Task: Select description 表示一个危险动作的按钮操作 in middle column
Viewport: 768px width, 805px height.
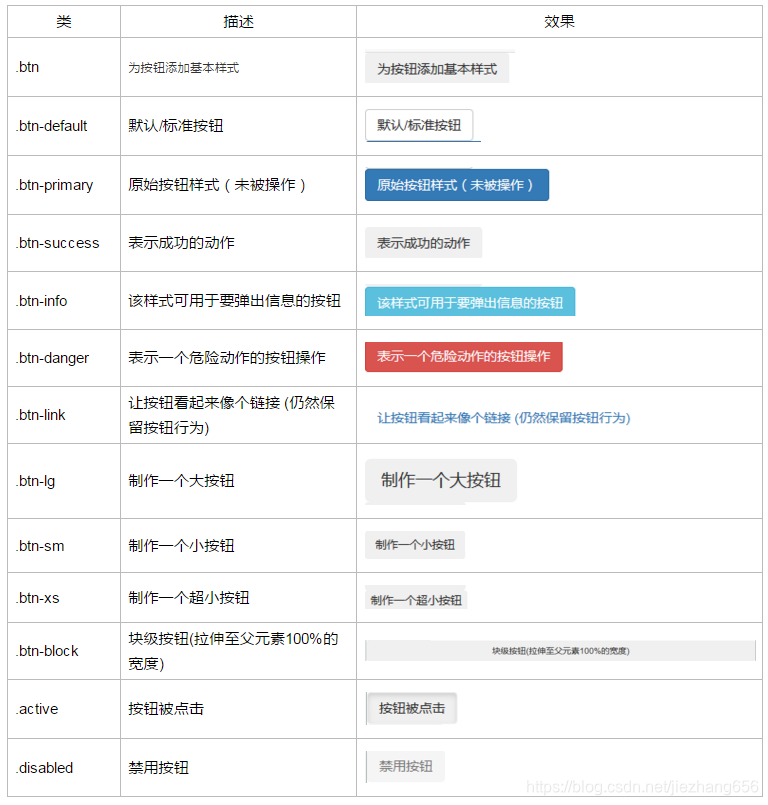Action: [x=227, y=357]
